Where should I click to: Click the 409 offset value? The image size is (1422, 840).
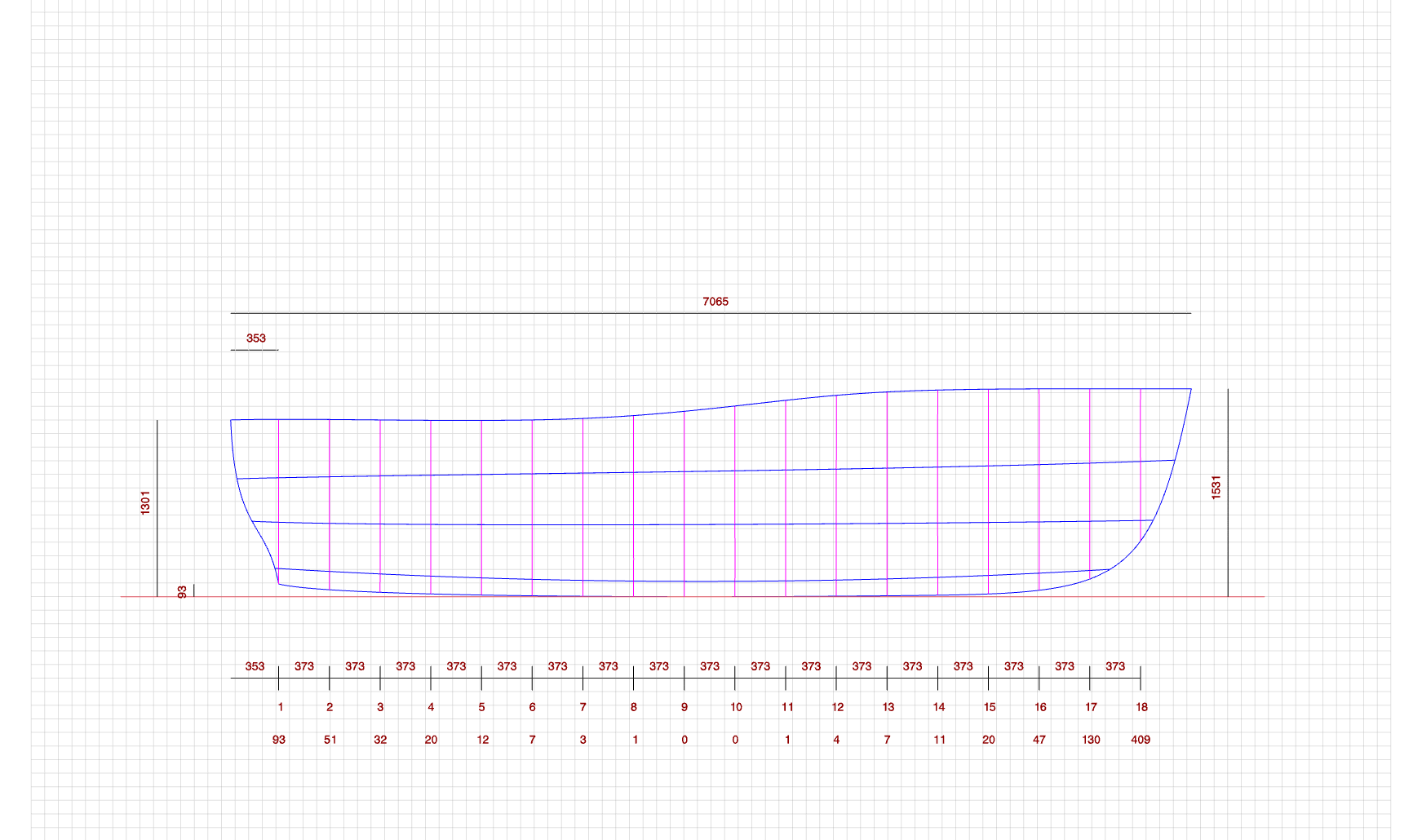click(x=1141, y=740)
